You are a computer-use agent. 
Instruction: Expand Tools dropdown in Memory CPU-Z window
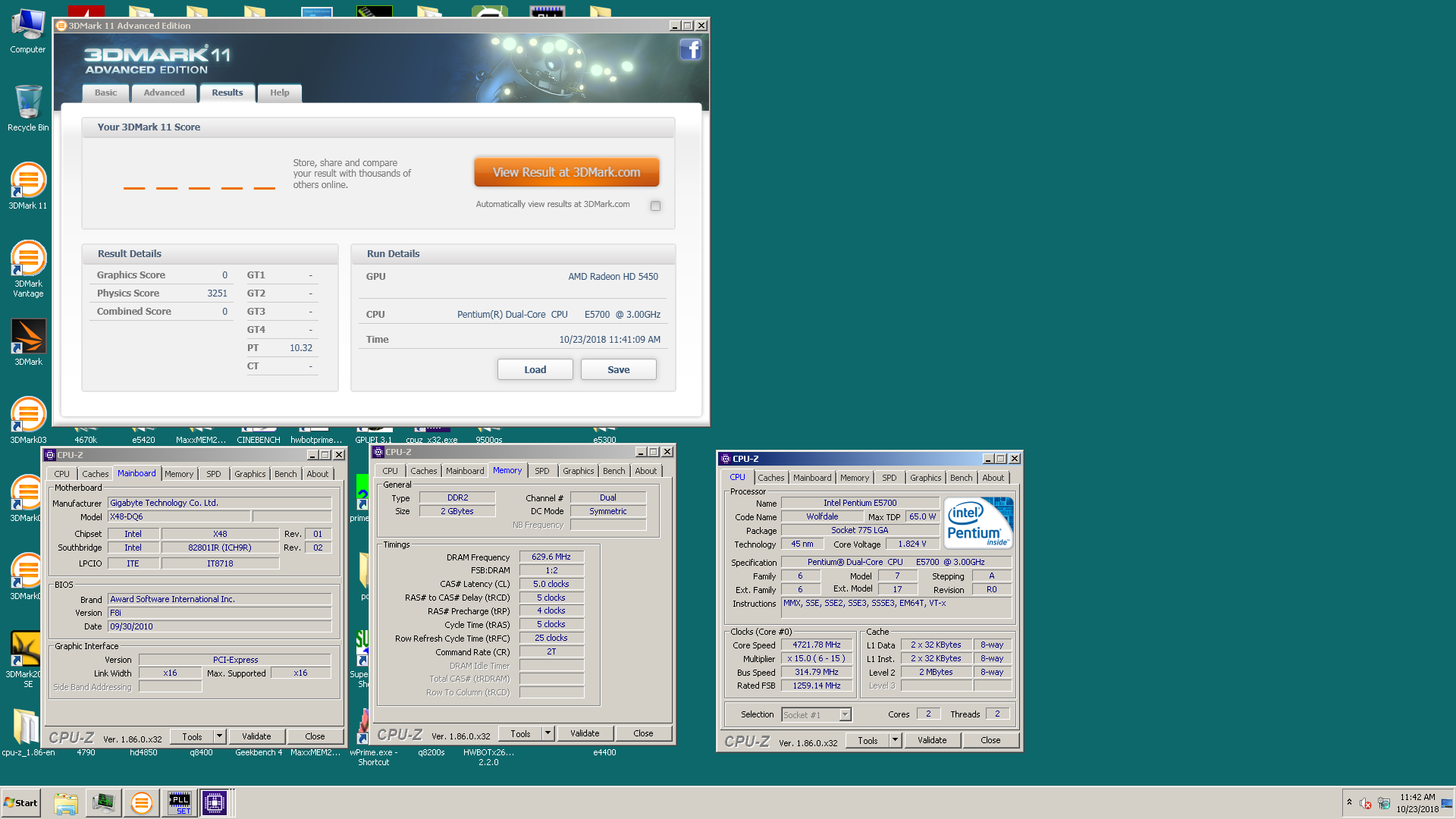coord(548,733)
